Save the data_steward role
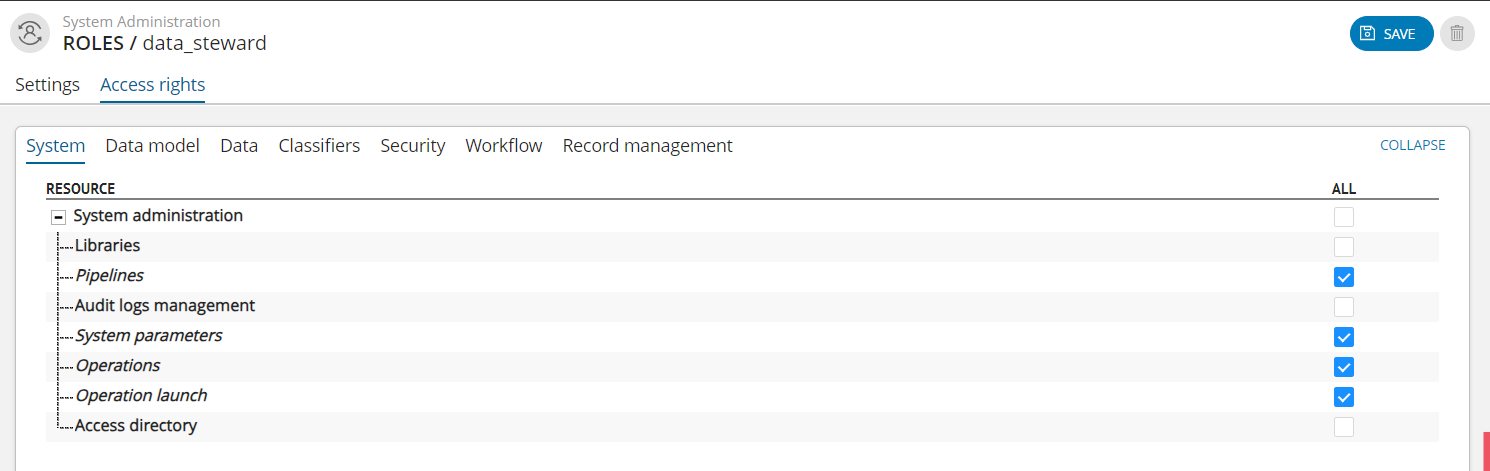Image resolution: width=1490 pixels, height=471 pixels. (1391, 33)
